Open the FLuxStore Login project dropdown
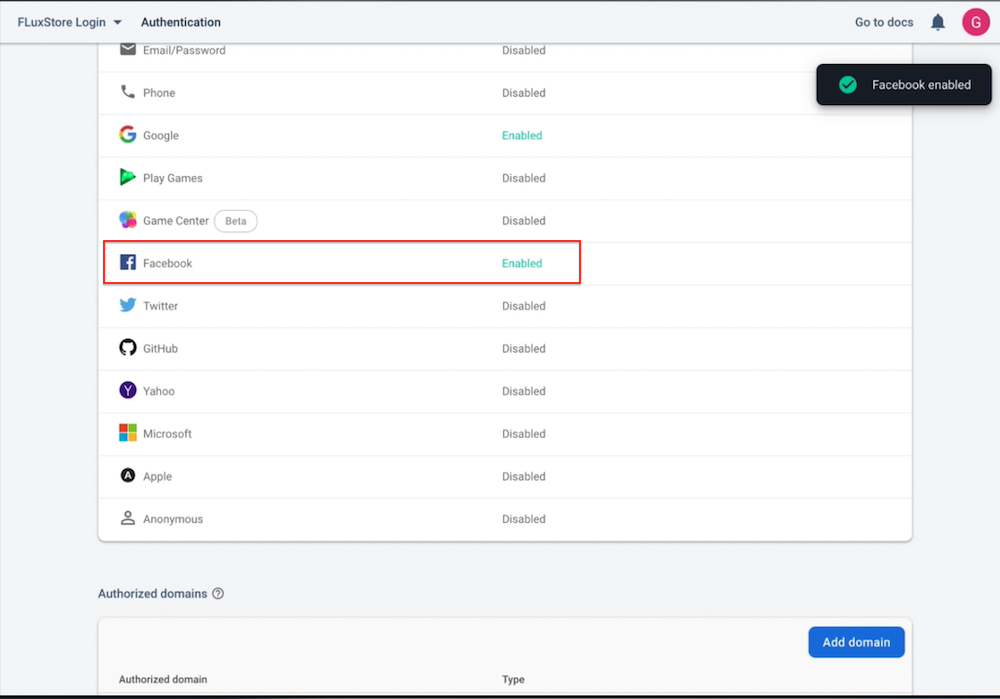This screenshot has width=1000, height=699. (x=69, y=22)
